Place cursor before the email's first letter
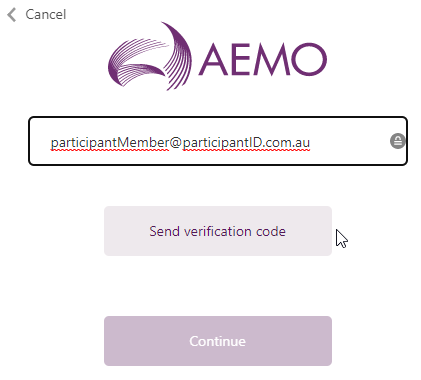Screen dimensions: 421x380 51,143
